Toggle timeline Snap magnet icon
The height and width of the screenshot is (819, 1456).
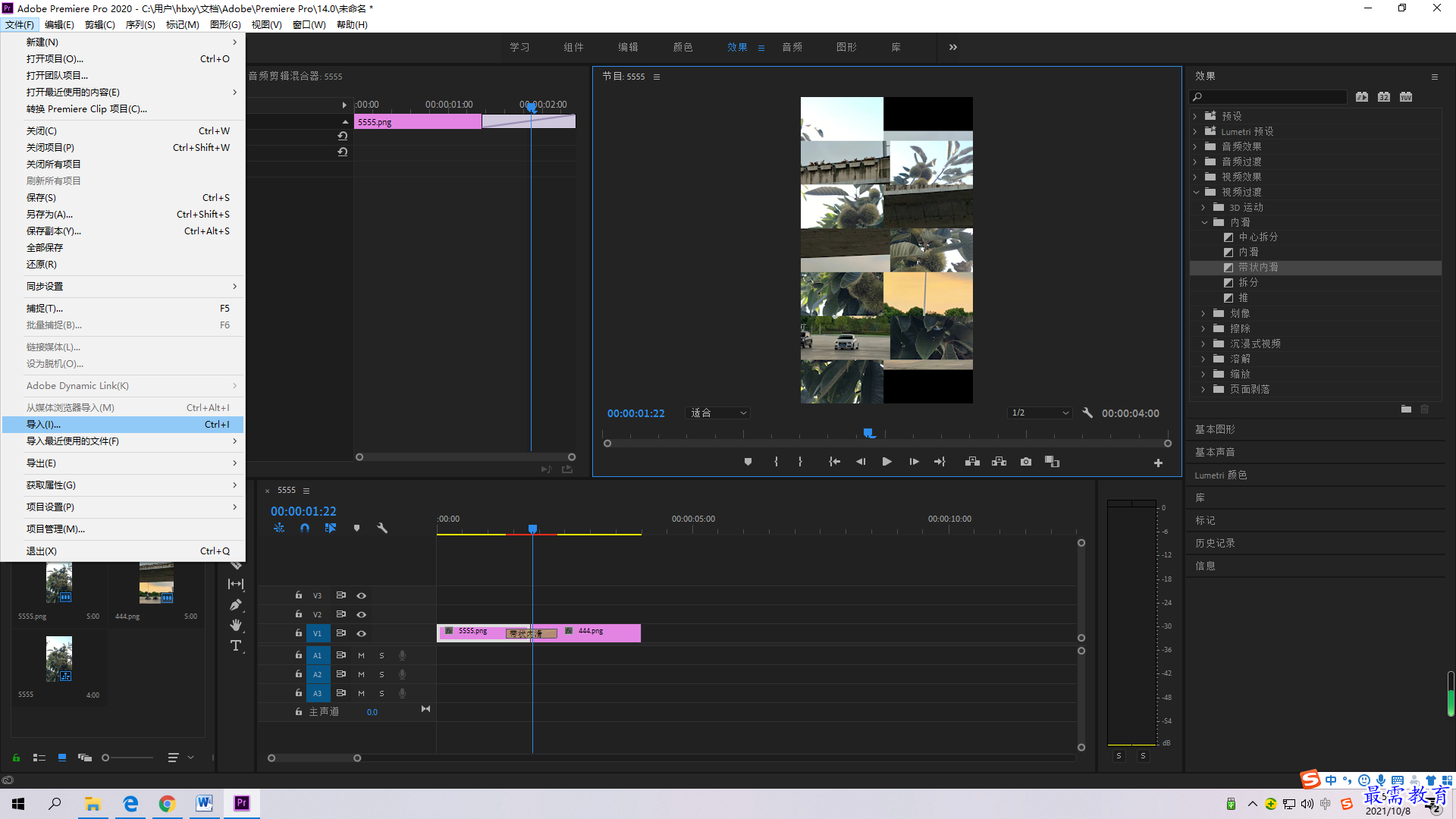(304, 528)
